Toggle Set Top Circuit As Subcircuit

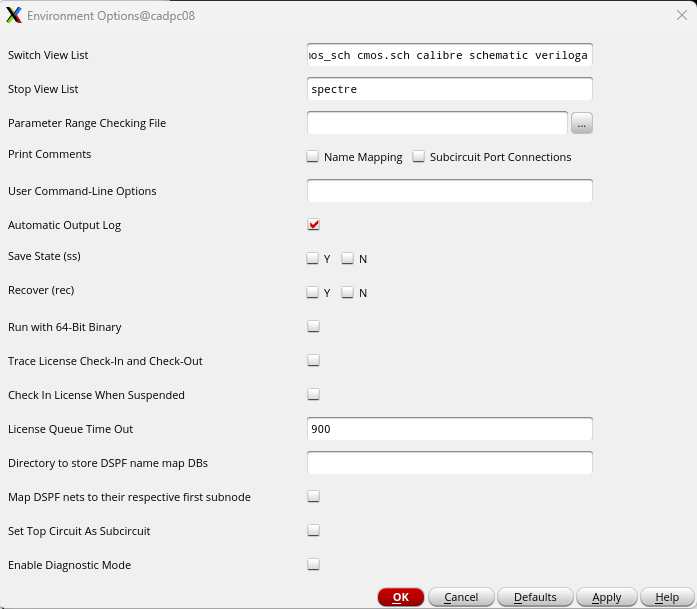click(x=313, y=530)
